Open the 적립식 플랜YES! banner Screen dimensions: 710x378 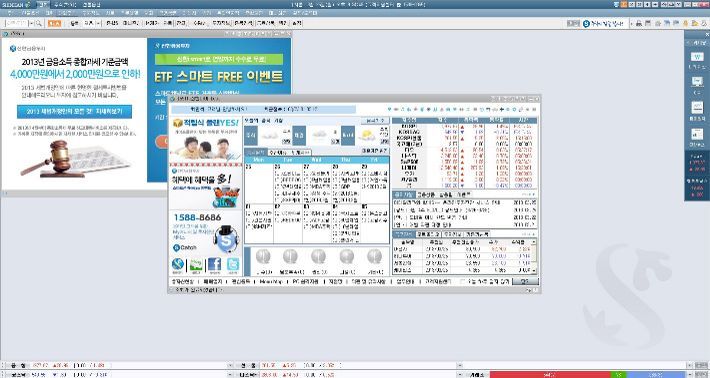tap(206, 139)
